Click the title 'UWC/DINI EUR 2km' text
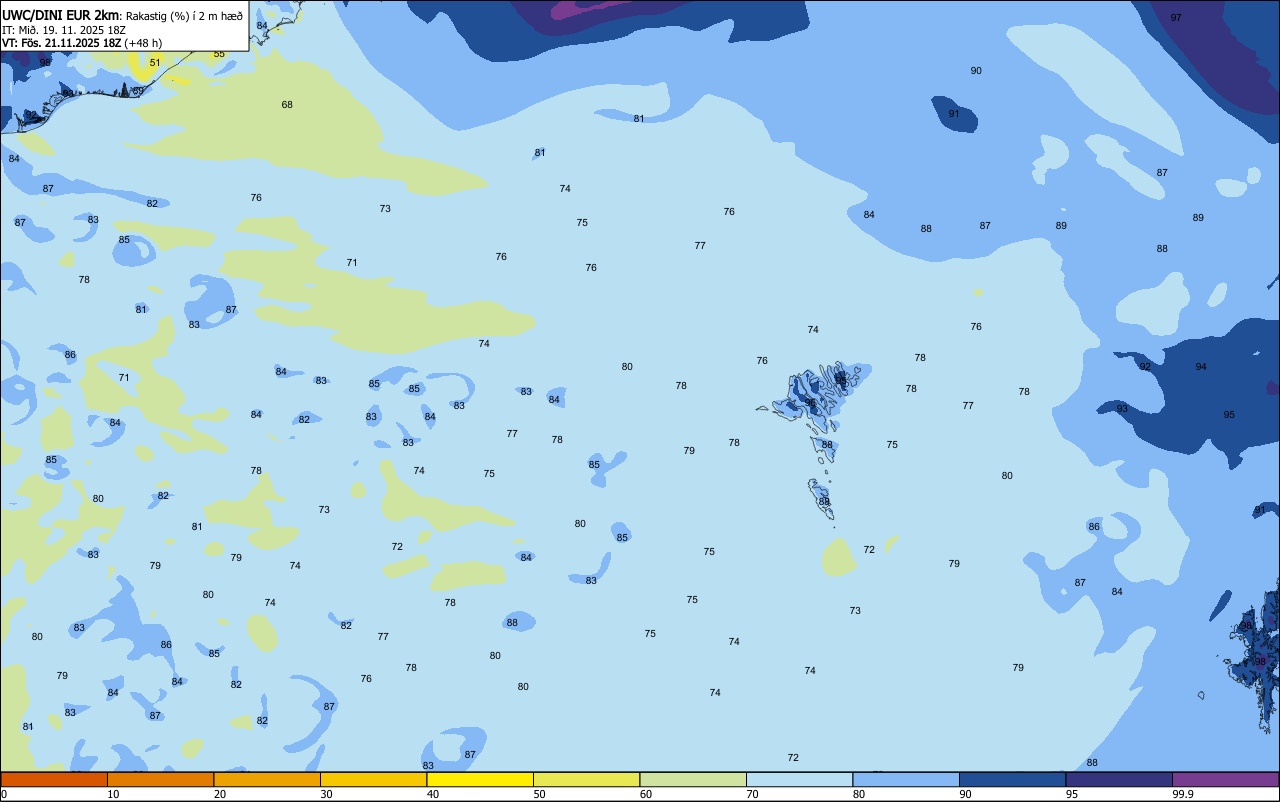Image resolution: width=1280 pixels, height=802 pixels. click(x=61, y=15)
